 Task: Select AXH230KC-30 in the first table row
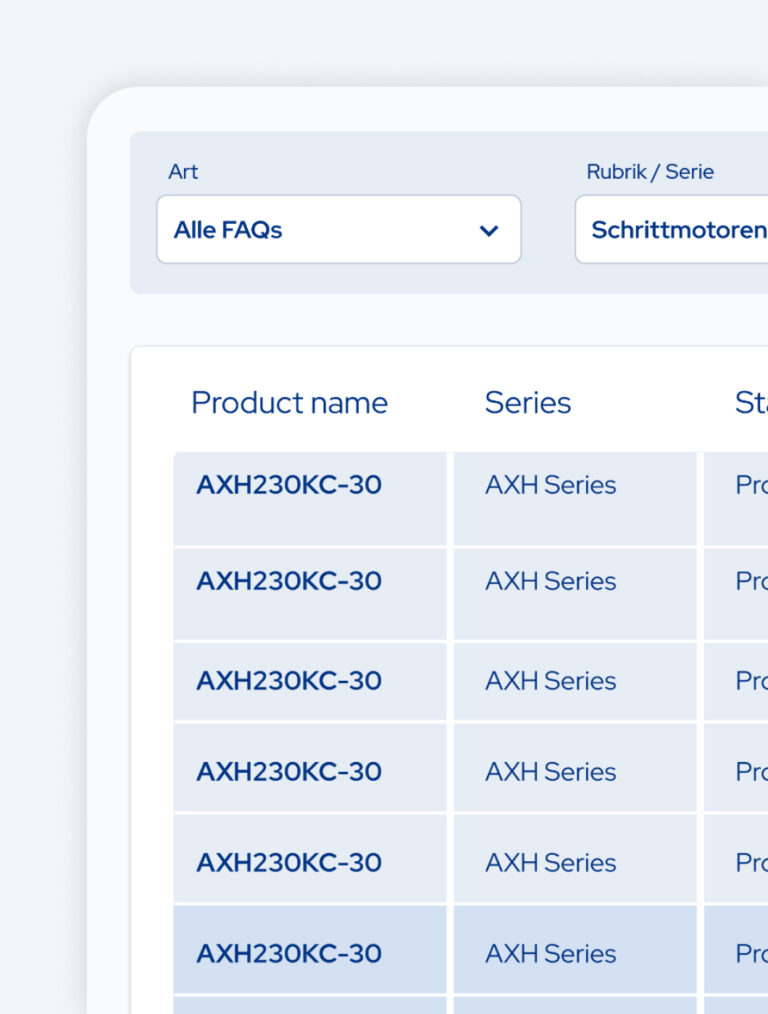(288, 485)
